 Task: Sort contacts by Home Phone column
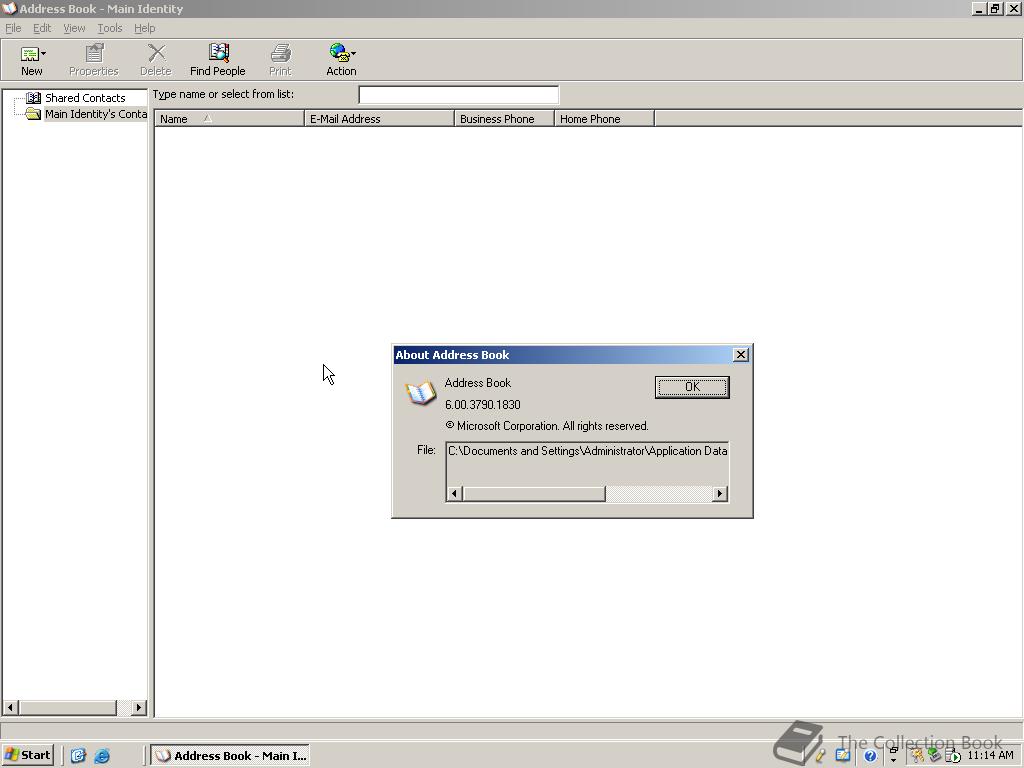604,119
